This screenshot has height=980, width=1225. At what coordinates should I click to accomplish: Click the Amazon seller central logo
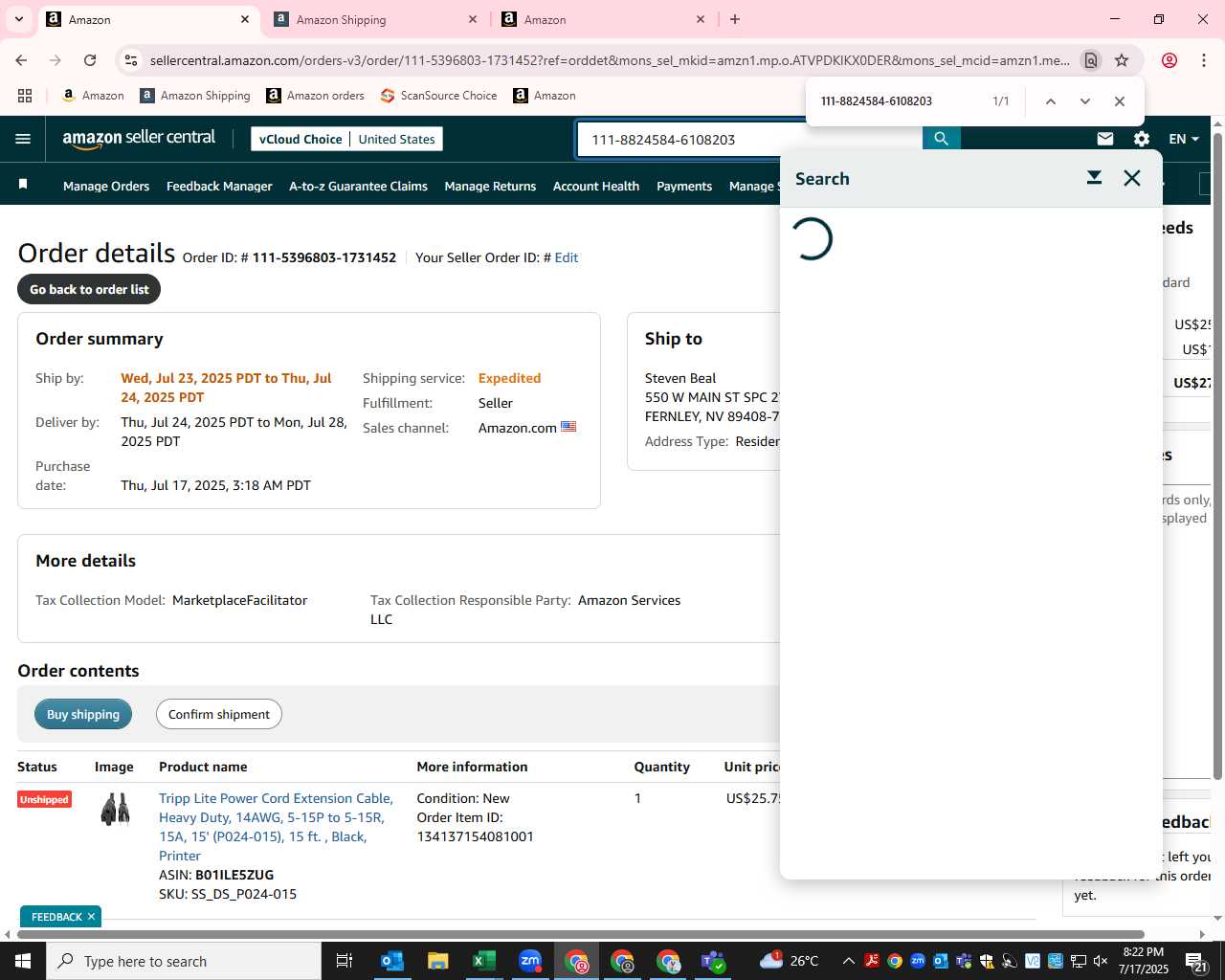pyautogui.click(x=139, y=139)
